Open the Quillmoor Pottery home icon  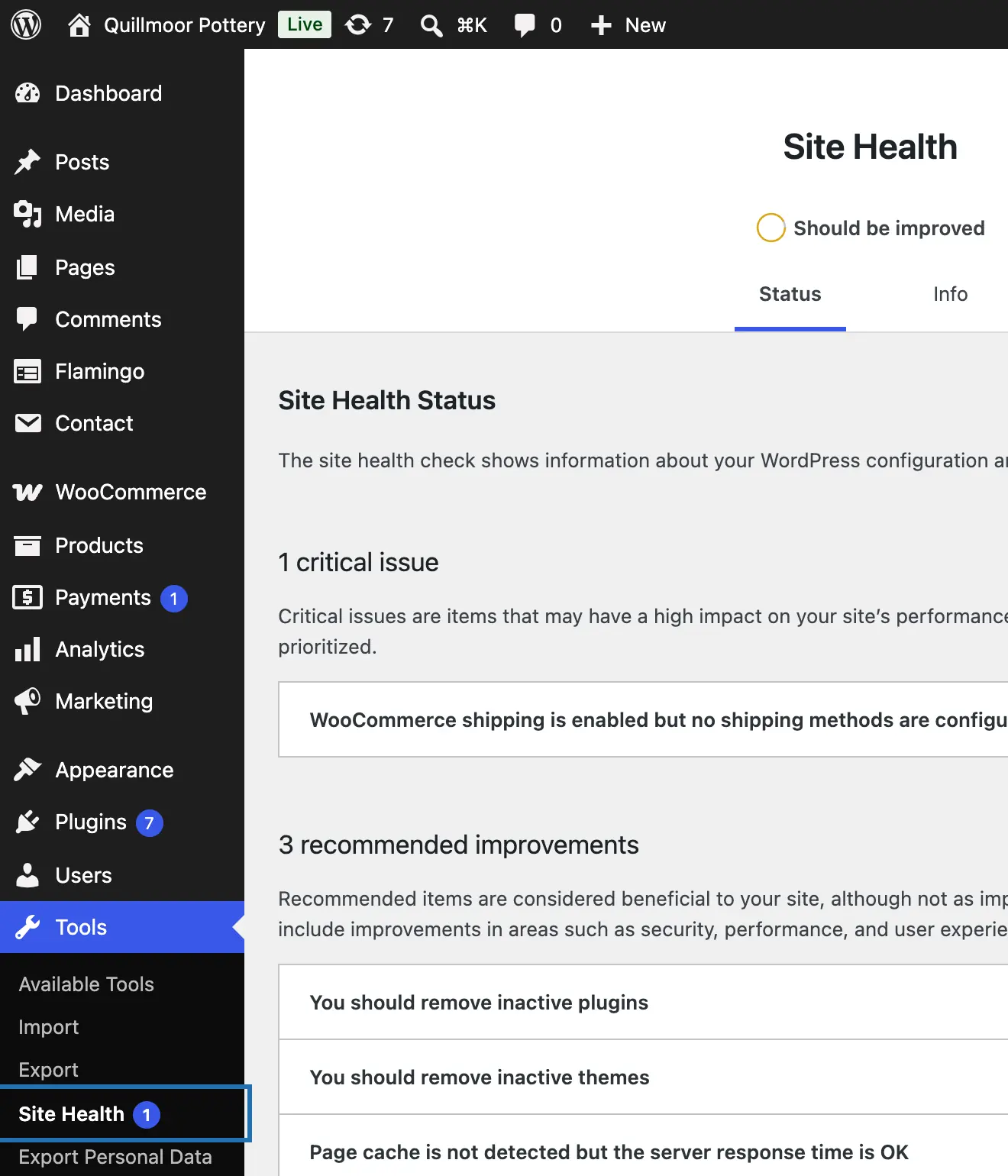(79, 25)
